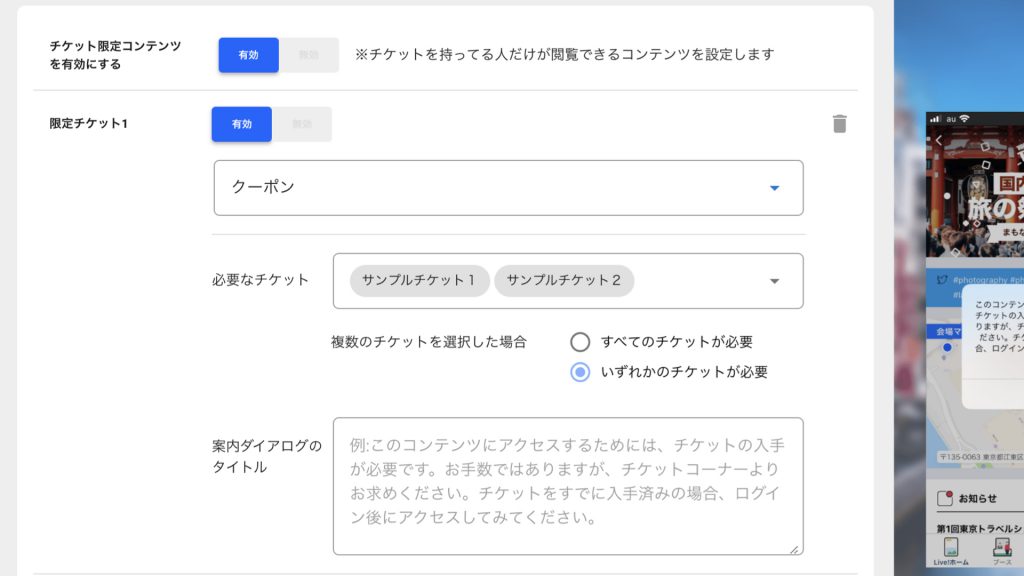Disable チケット限定コンテンツ with 無効 button
Screen dimensions: 1024x576
point(309,55)
